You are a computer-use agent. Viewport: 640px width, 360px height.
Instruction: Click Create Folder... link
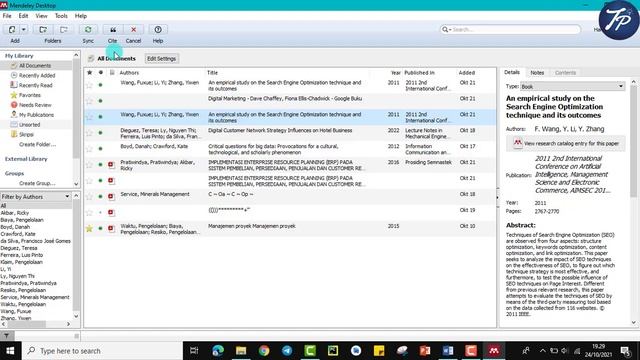38,144
